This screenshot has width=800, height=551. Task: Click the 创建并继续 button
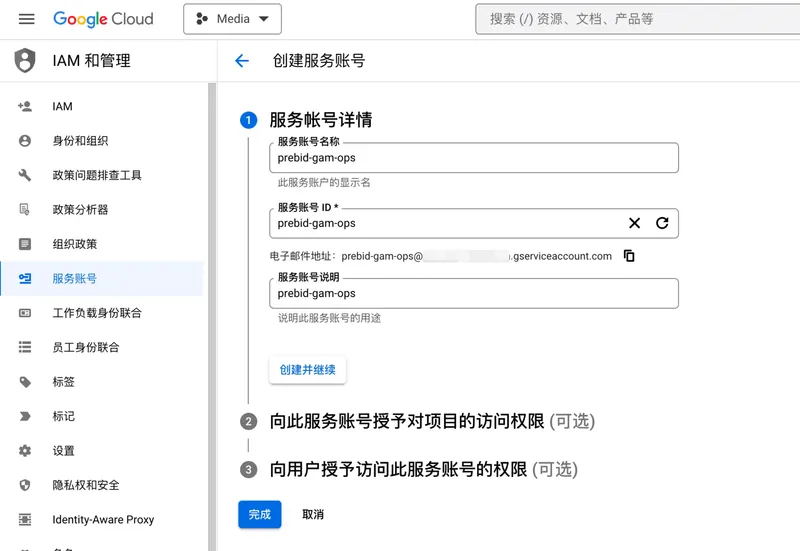(x=308, y=369)
